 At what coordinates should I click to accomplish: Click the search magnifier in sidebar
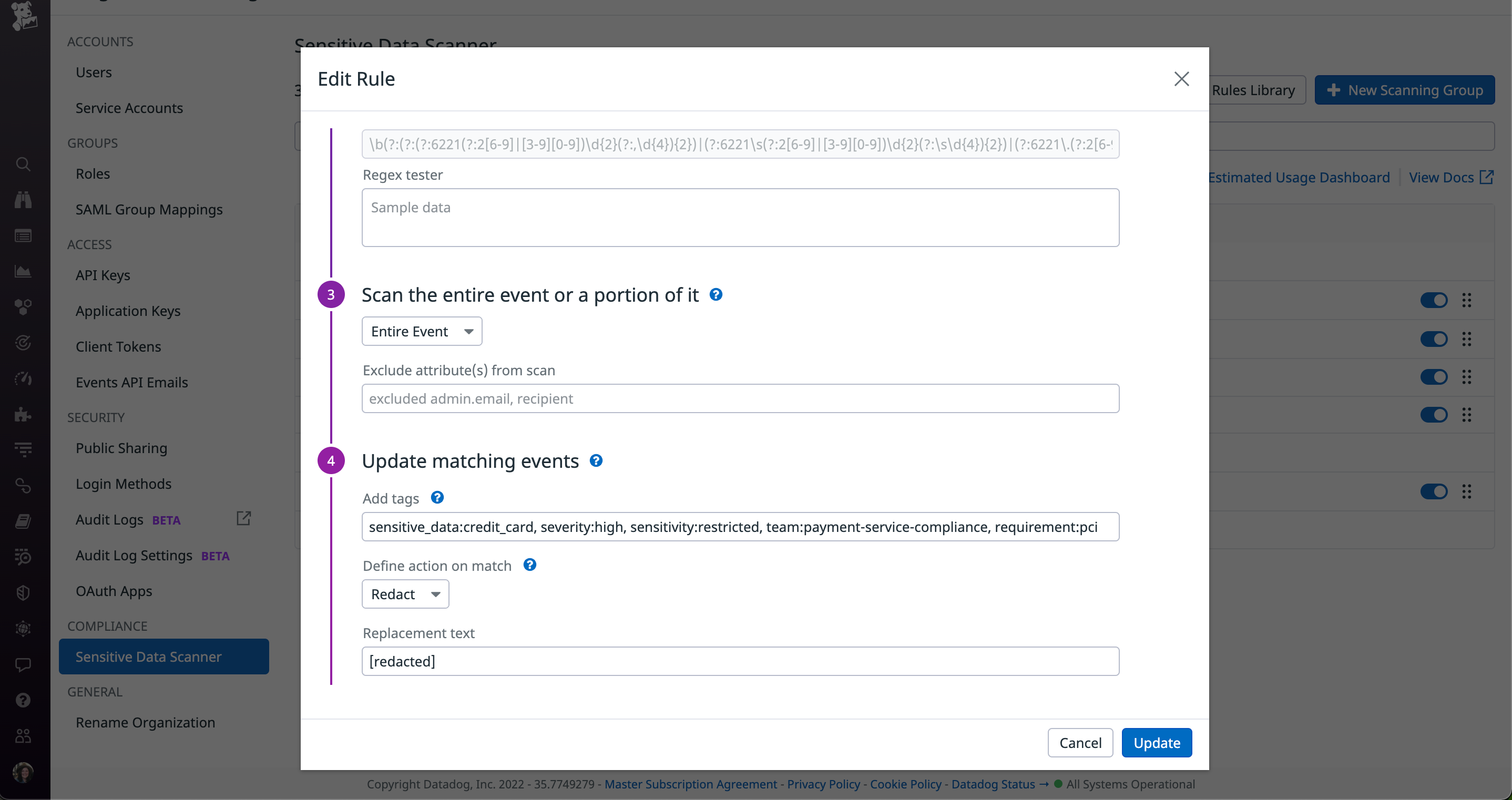(24, 165)
